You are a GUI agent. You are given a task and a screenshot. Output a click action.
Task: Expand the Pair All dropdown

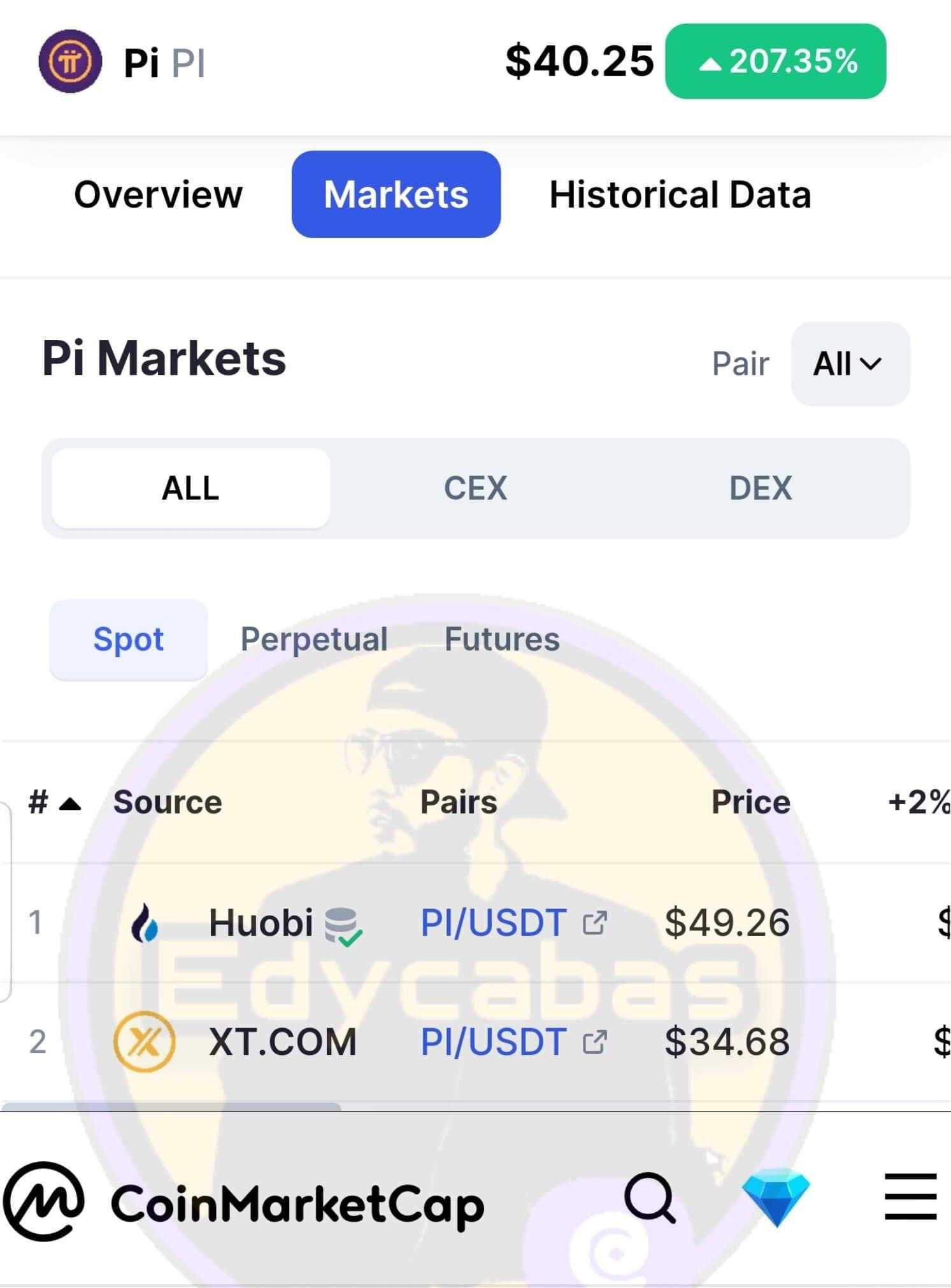point(850,364)
